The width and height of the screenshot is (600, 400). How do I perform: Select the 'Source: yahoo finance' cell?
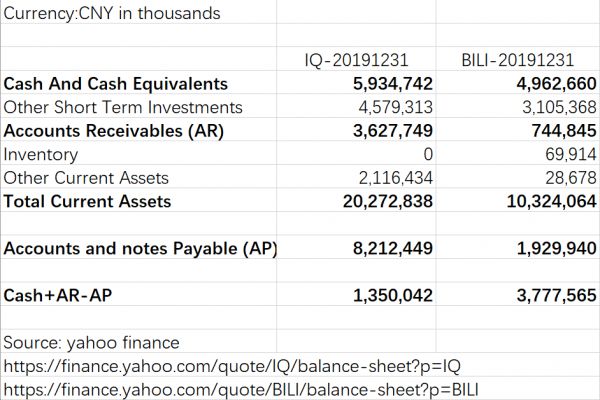click(x=94, y=342)
